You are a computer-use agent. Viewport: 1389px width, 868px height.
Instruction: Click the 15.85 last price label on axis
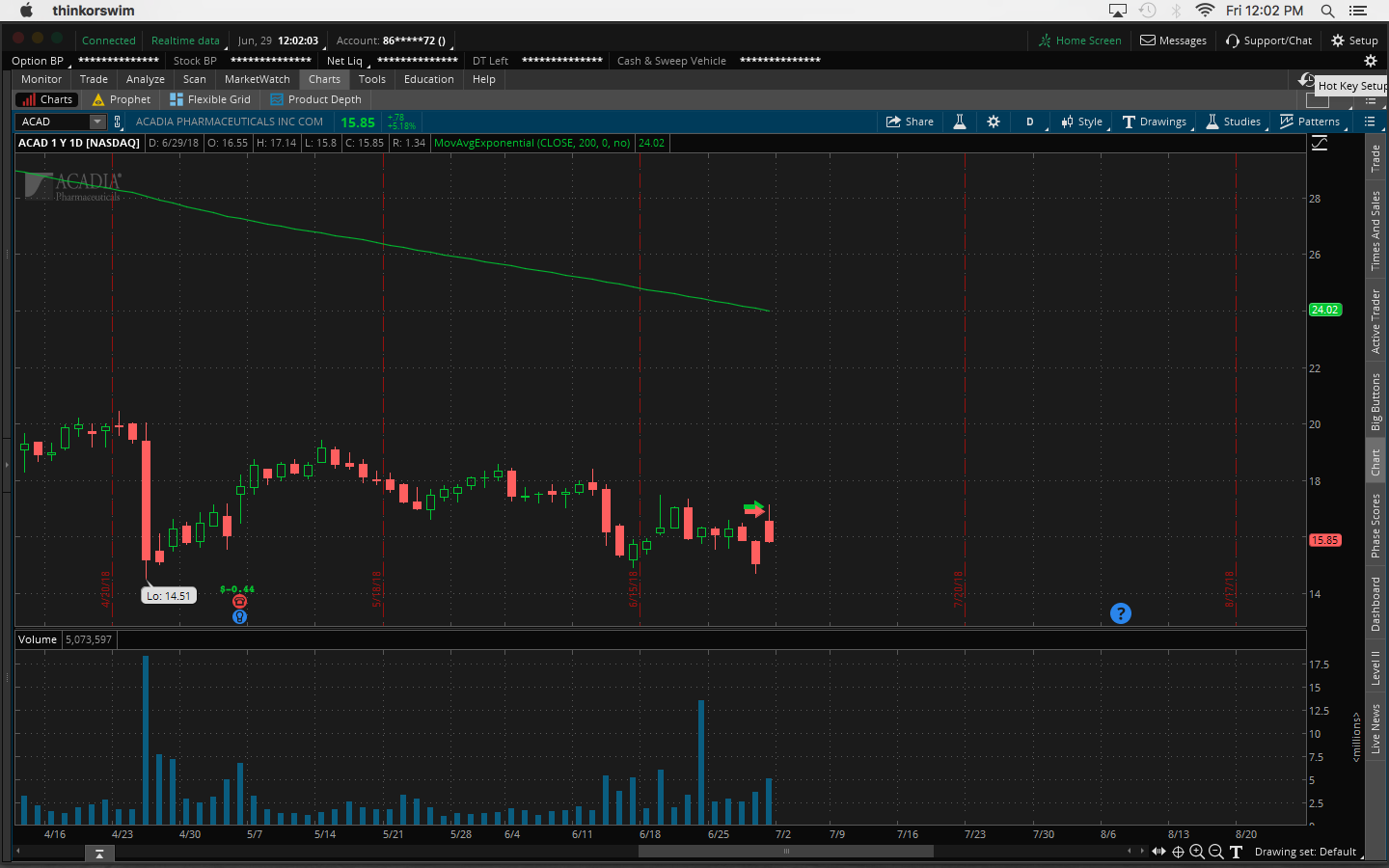1325,540
